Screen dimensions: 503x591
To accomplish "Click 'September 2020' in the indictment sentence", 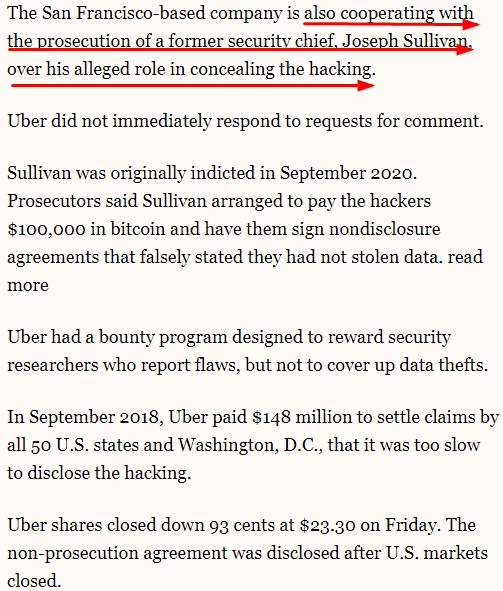I will (x=348, y=173).
